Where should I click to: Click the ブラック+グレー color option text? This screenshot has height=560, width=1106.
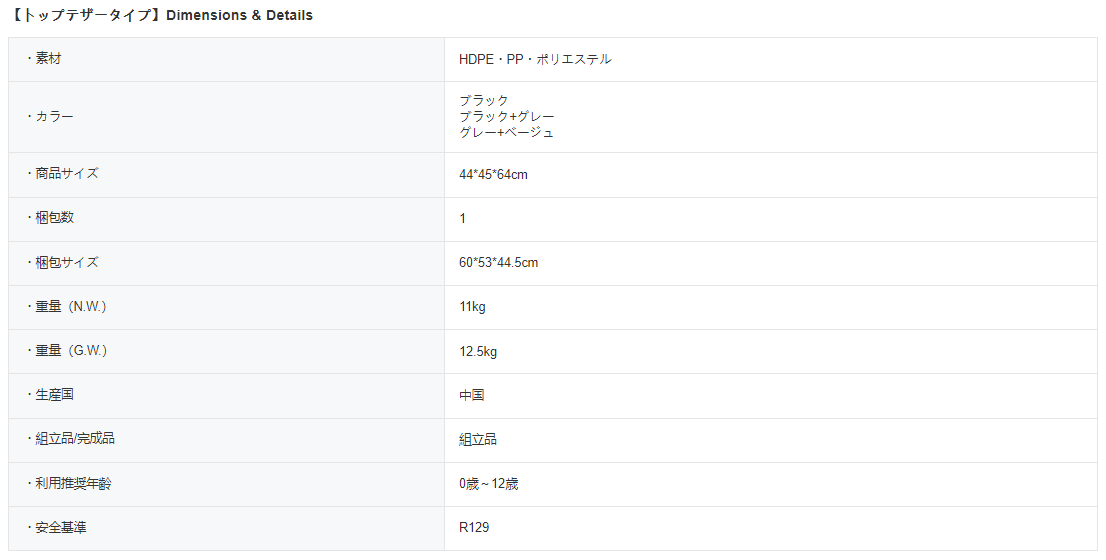[x=507, y=116]
